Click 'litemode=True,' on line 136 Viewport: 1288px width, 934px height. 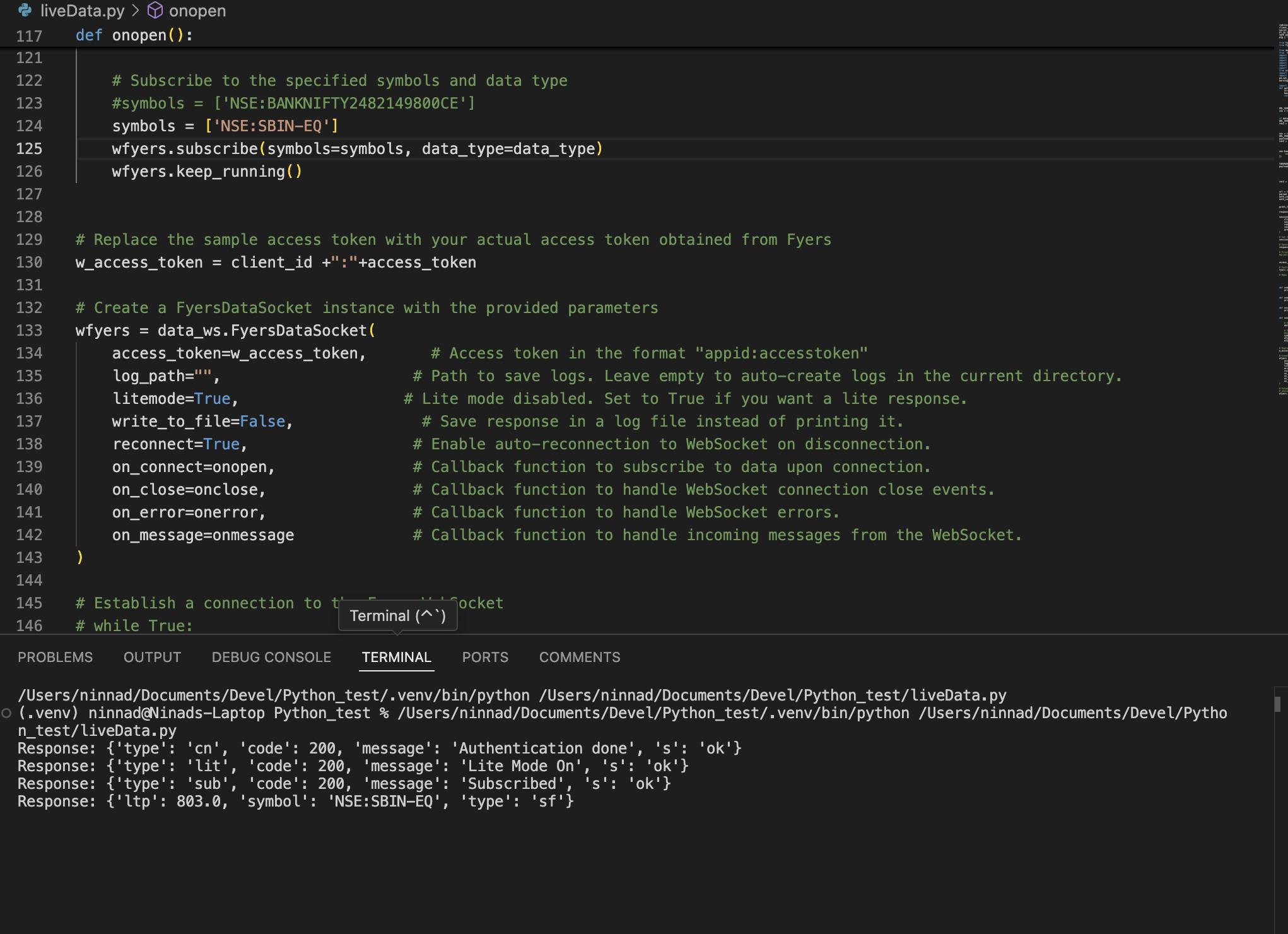[x=175, y=399]
